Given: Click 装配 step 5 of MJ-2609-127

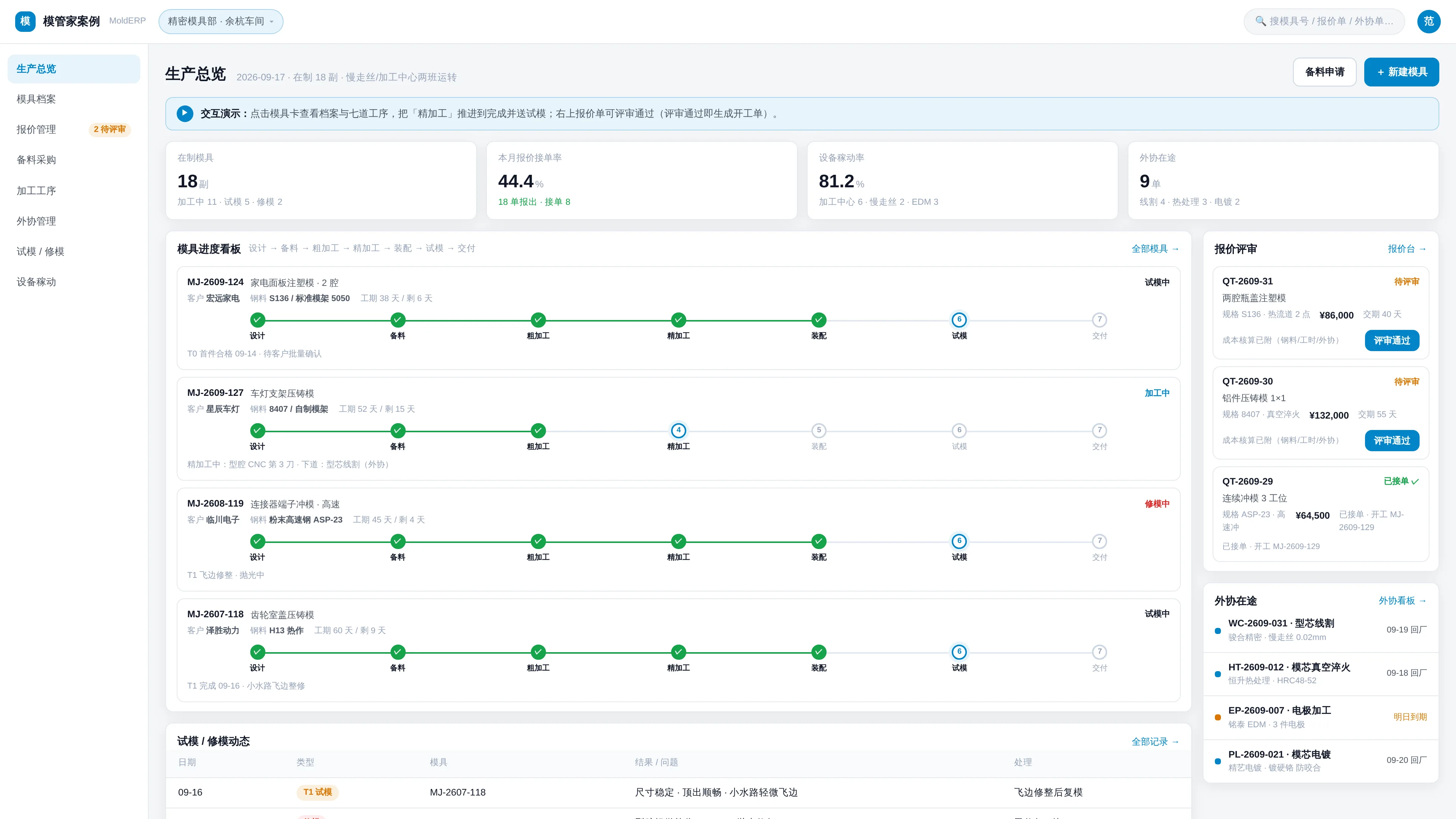Looking at the screenshot, I should 819,431.
